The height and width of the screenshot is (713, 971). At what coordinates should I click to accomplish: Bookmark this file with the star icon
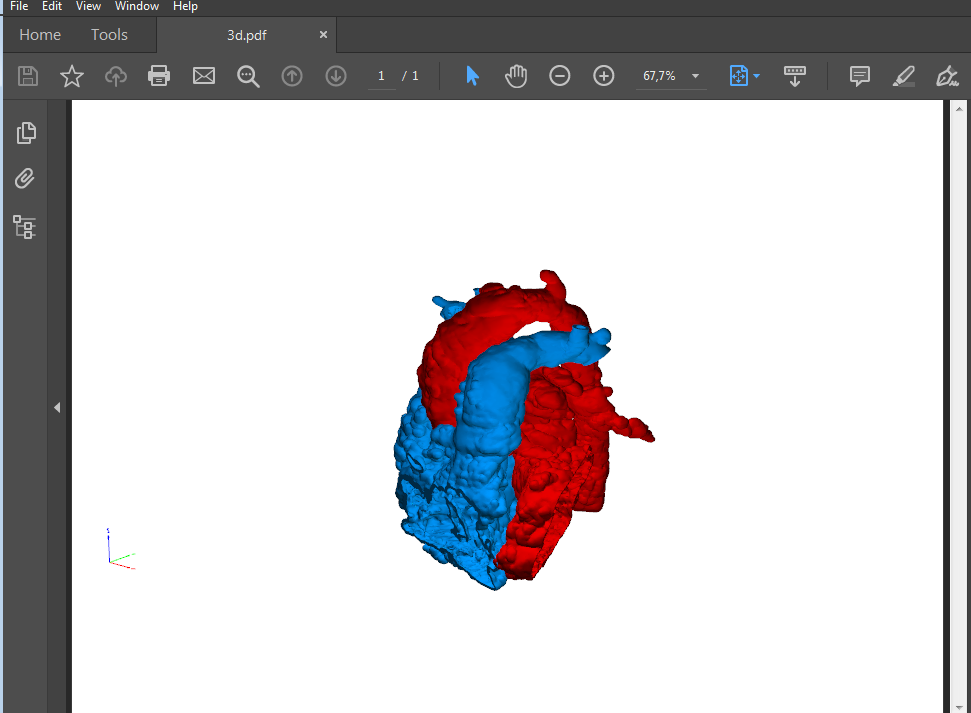(x=72, y=76)
